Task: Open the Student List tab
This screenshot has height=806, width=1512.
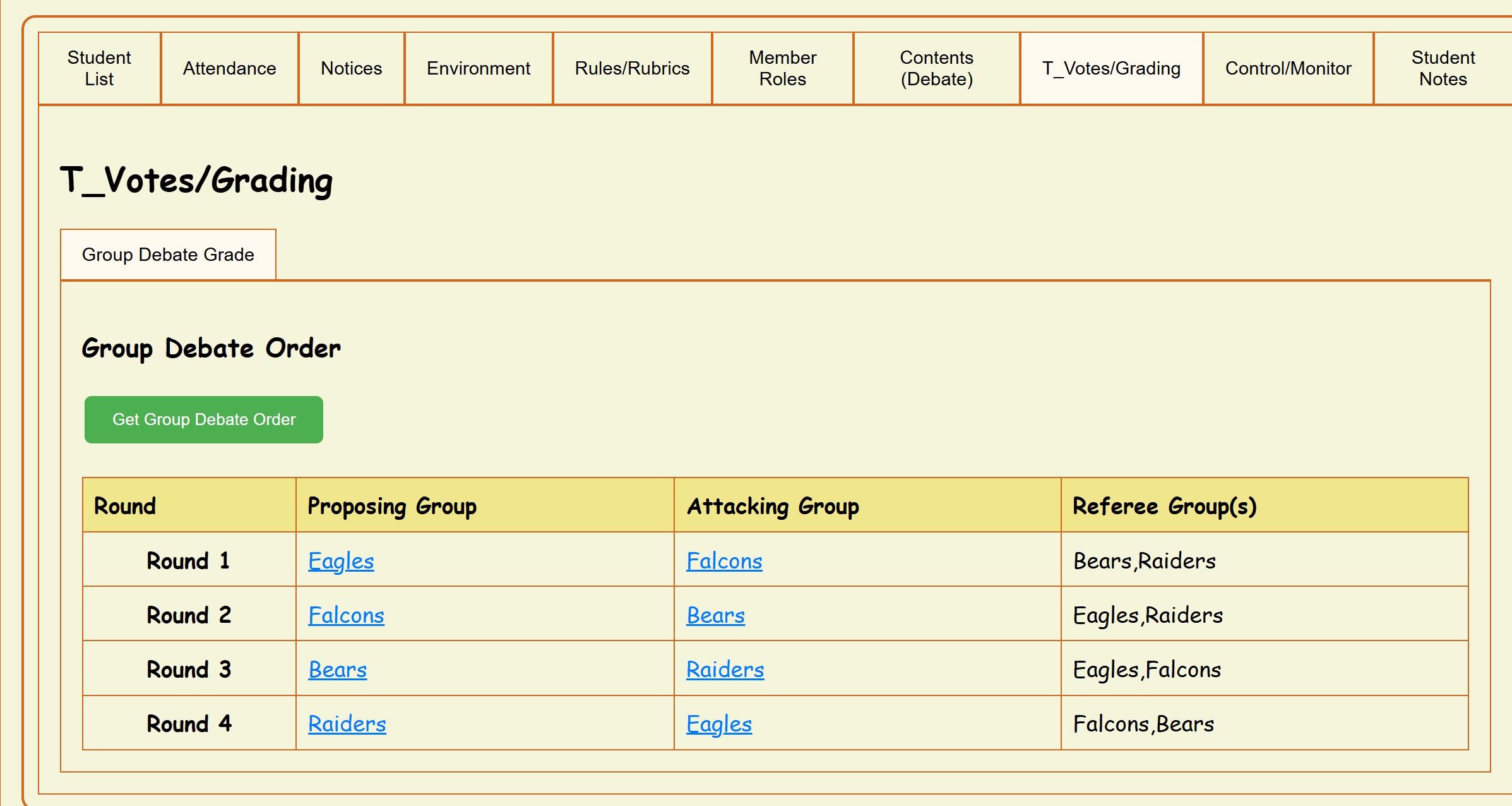Action: coord(99,68)
